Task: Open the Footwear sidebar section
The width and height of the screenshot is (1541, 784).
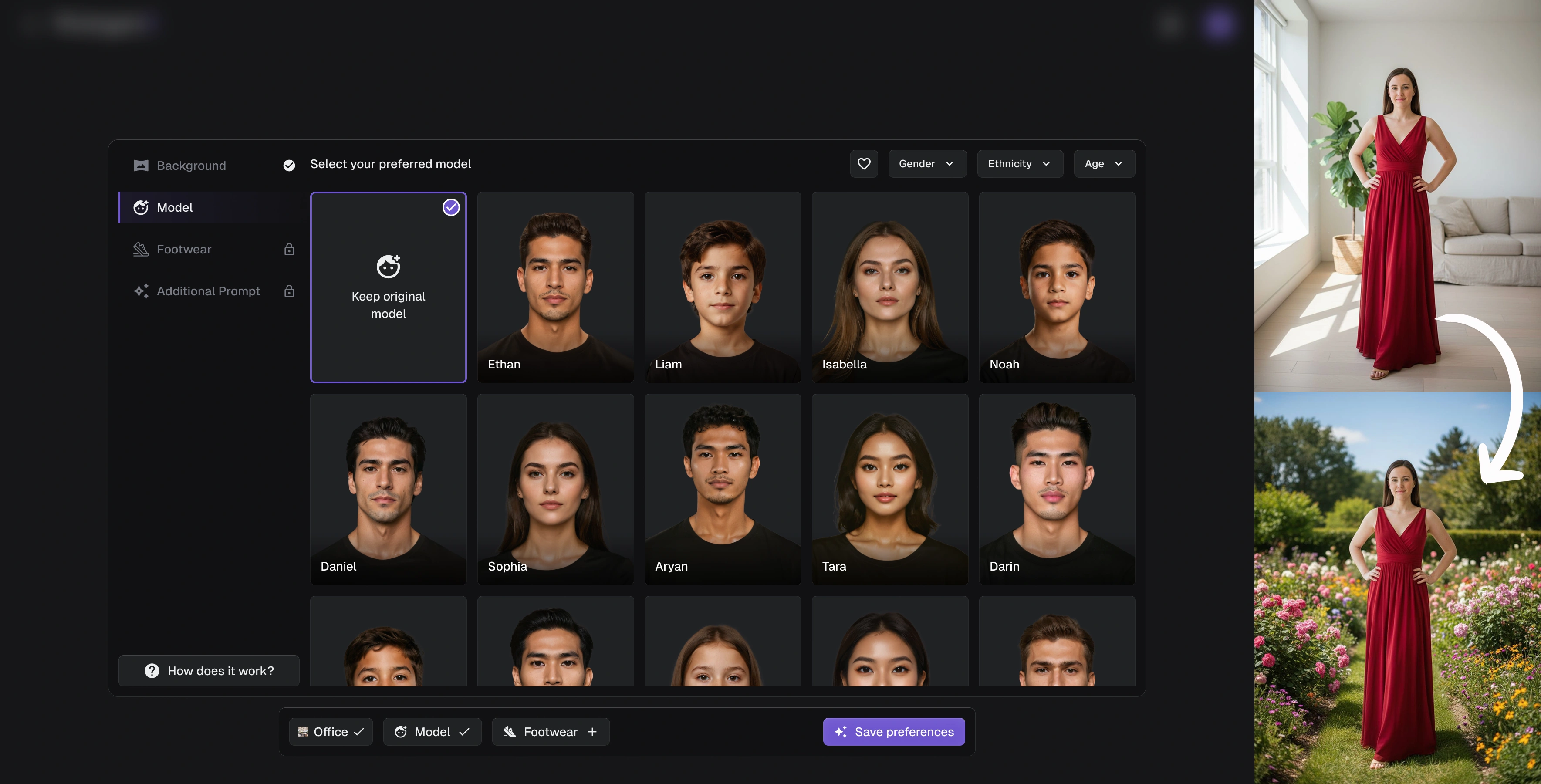Action: point(184,249)
